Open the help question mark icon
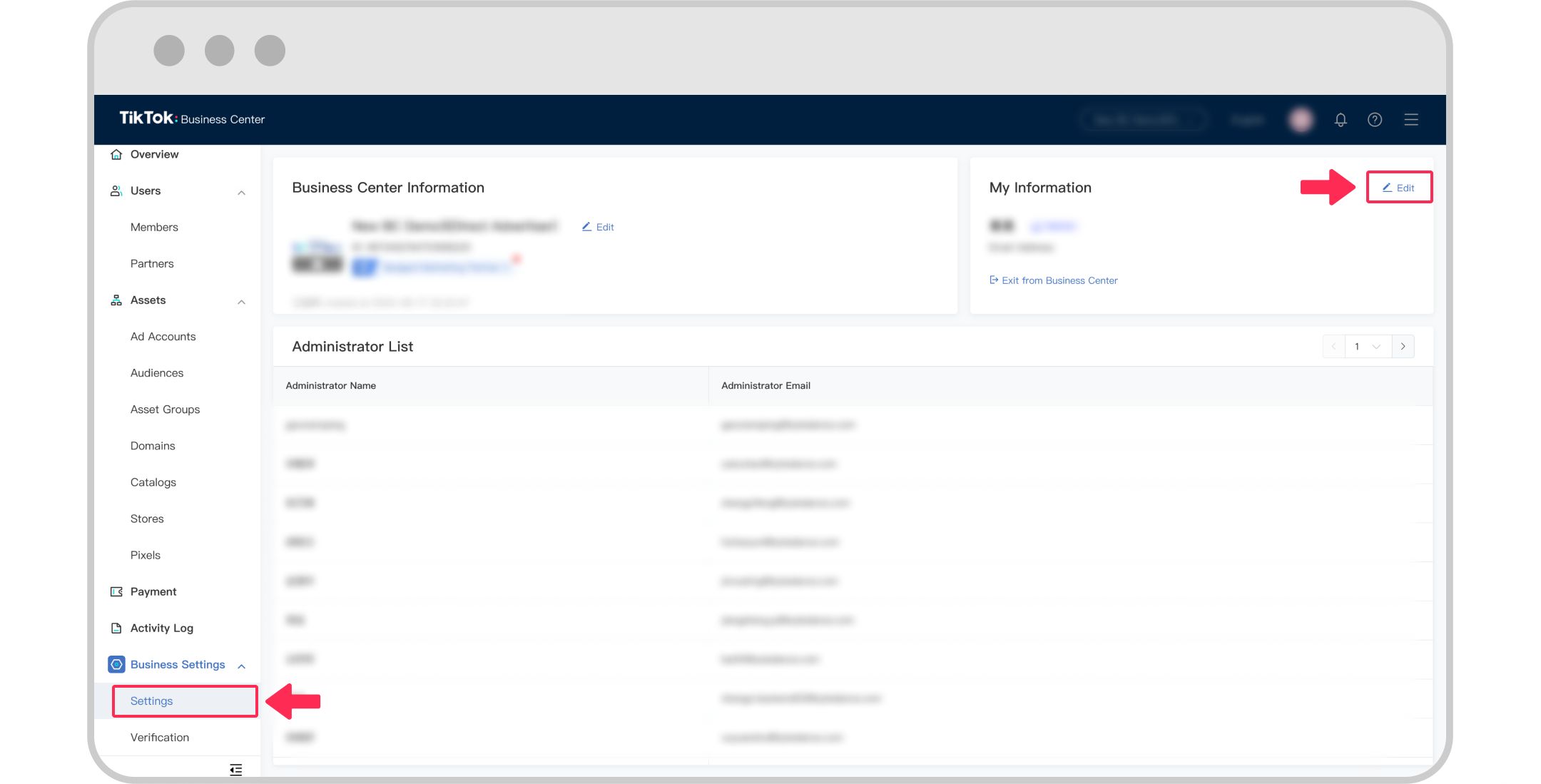 [1375, 119]
